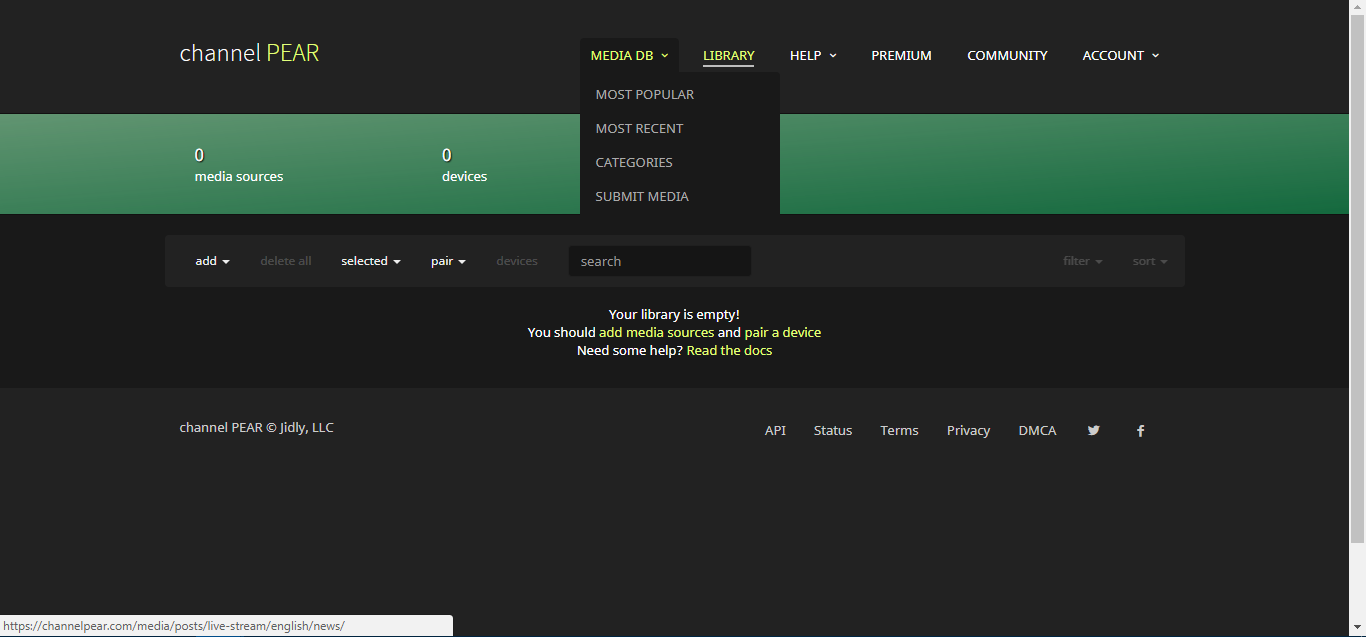Image resolution: width=1366 pixels, height=637 pixels.
Task: Expand the add dropdown
Action: 212,261
